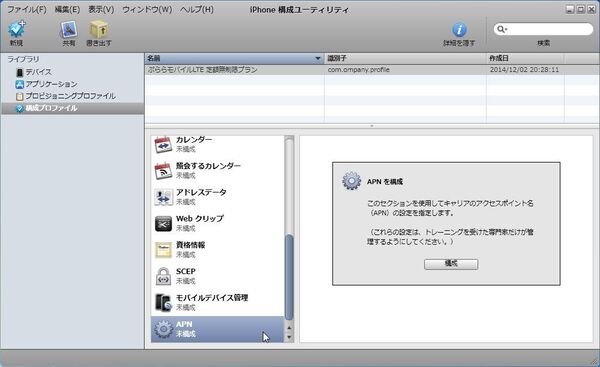Click the payload list scrollbar thumb

tap(289, 277)
